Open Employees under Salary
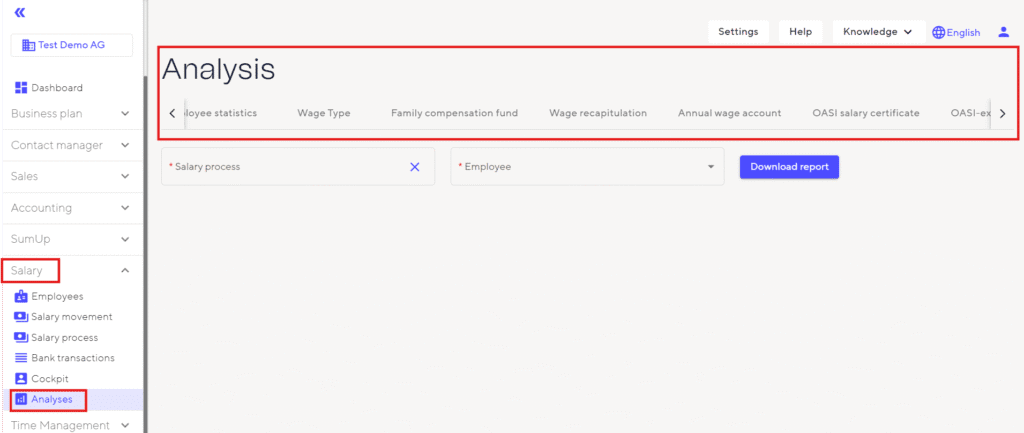 pyautogui.click(x=57, y=296)
